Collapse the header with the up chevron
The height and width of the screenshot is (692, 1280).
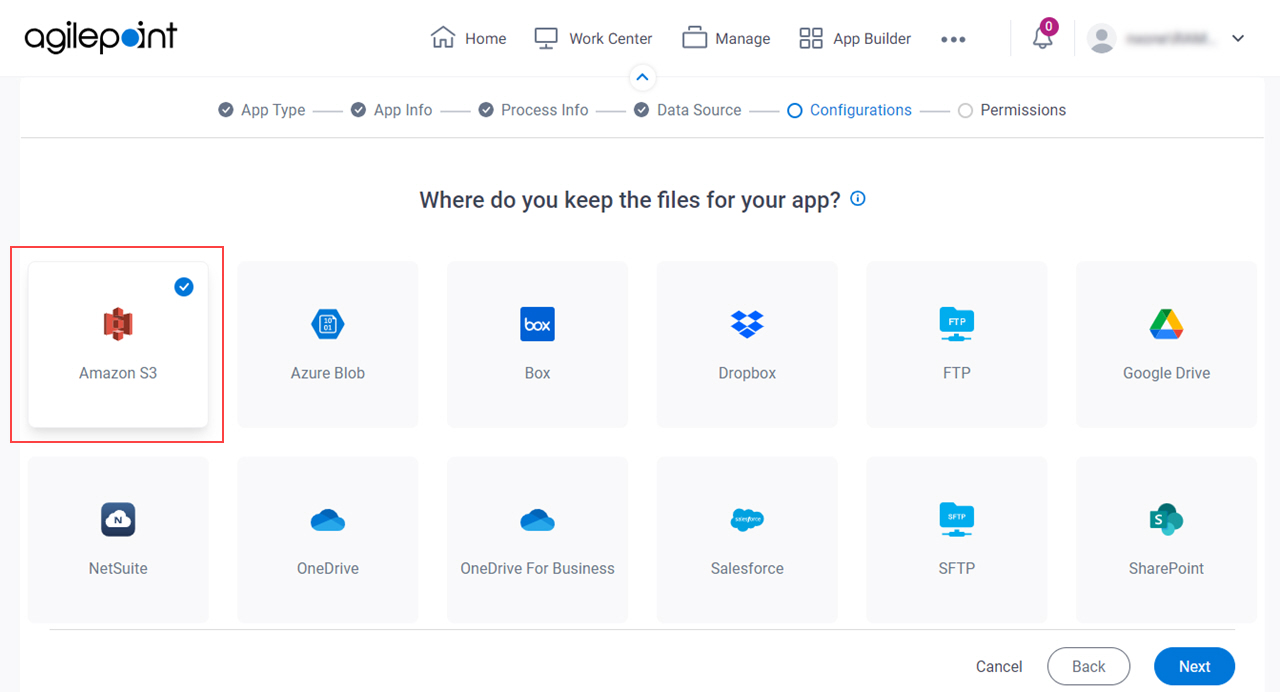643,77
